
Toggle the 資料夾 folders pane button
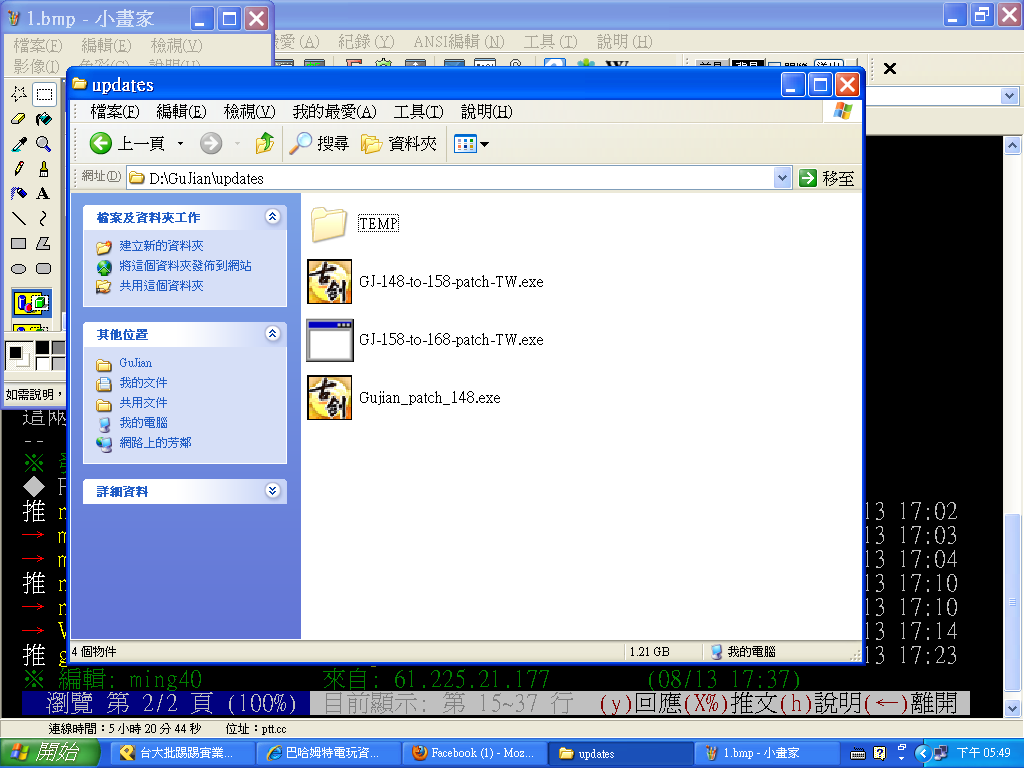(399, 144)
